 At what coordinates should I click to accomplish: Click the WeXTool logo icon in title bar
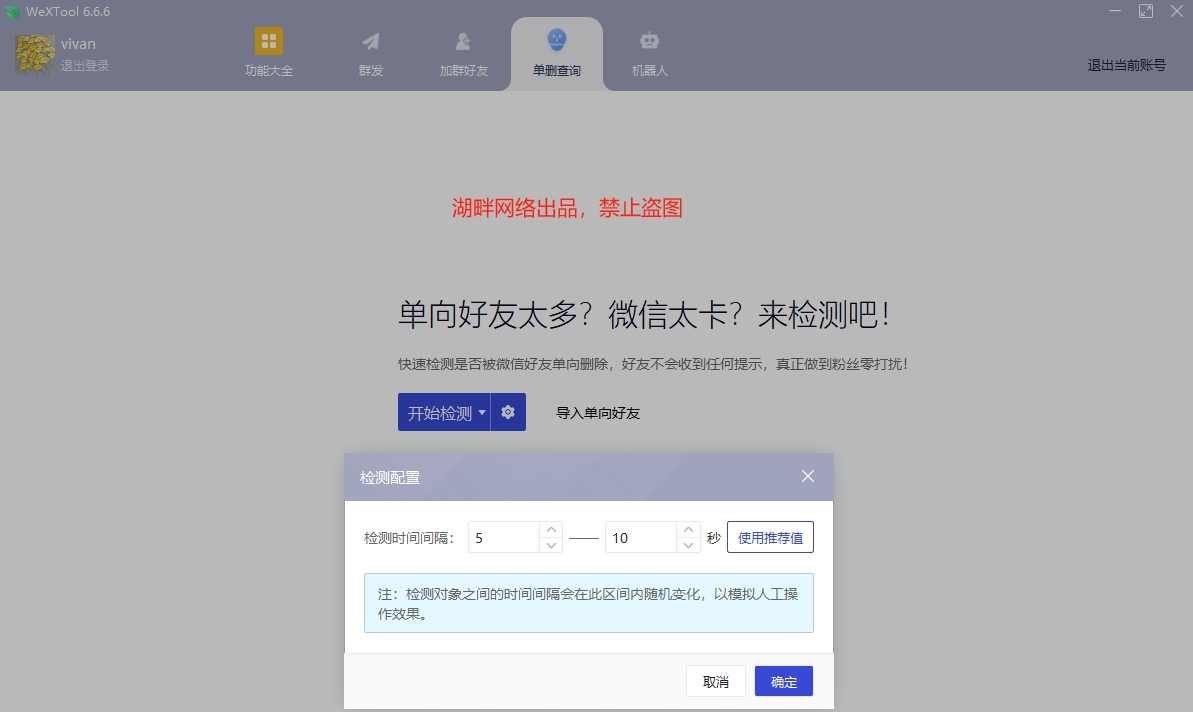(14, 11)
